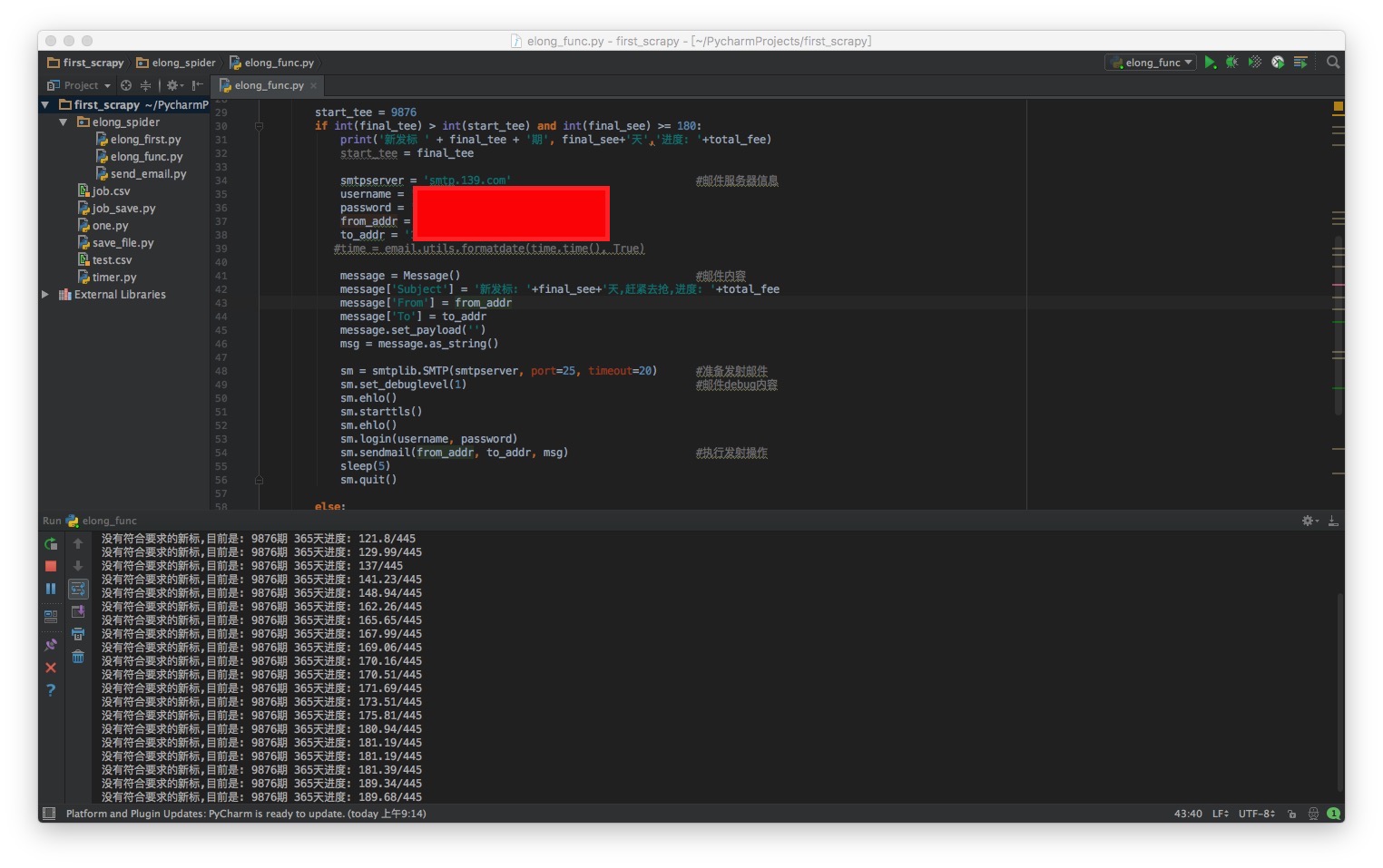Open test.csv in project tree
The height and width of the screenshot is (868, 1383).
pyautogui.click(x=104, y=260)
